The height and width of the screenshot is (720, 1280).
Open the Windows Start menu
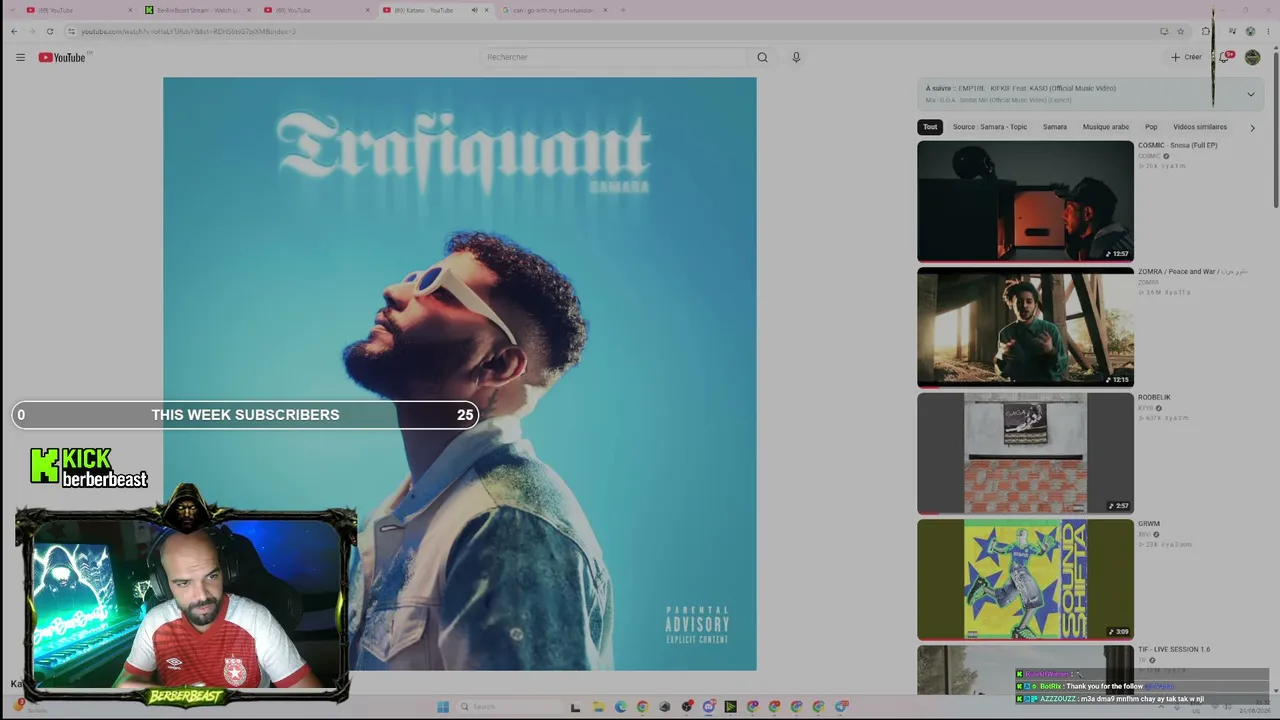tap(443, 707)
